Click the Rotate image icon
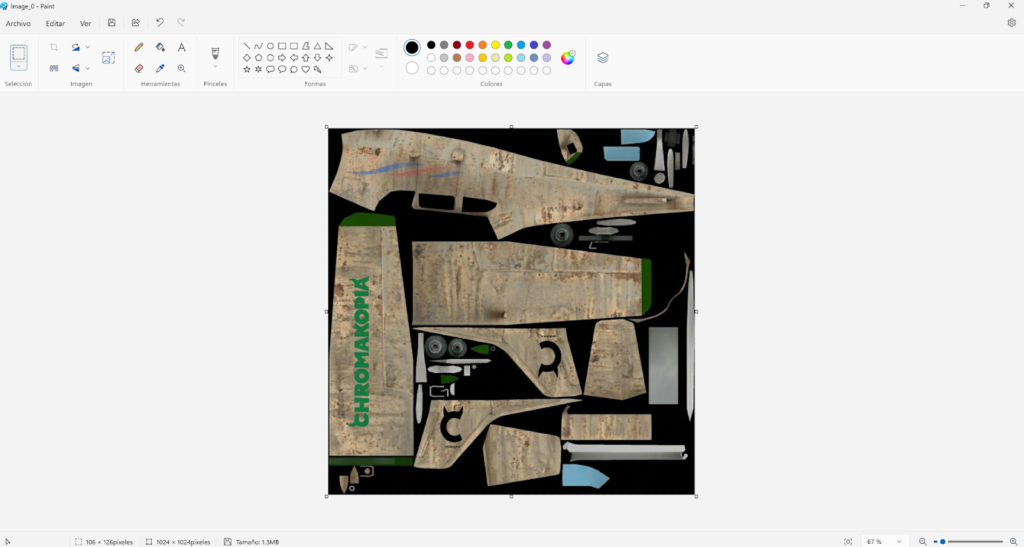This screenshot has height=547, width=1024. pyautogui.click(x=76, y=47)
